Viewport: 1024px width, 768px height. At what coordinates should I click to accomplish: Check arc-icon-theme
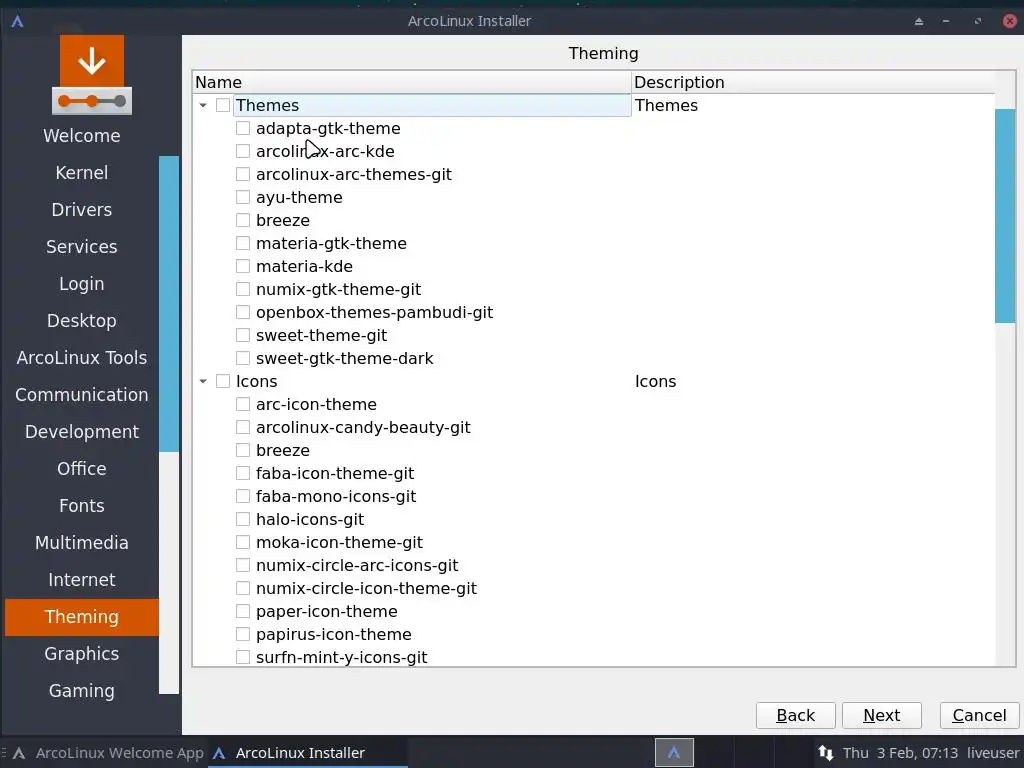point(243,404)
